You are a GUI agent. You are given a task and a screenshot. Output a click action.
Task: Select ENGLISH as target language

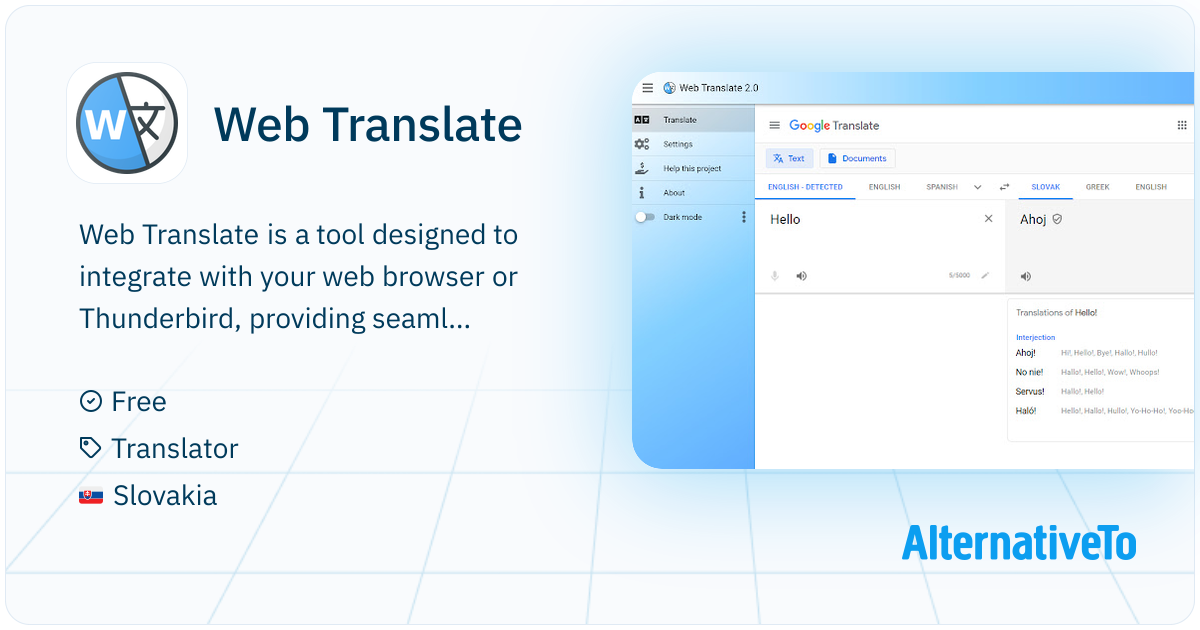1151,187
